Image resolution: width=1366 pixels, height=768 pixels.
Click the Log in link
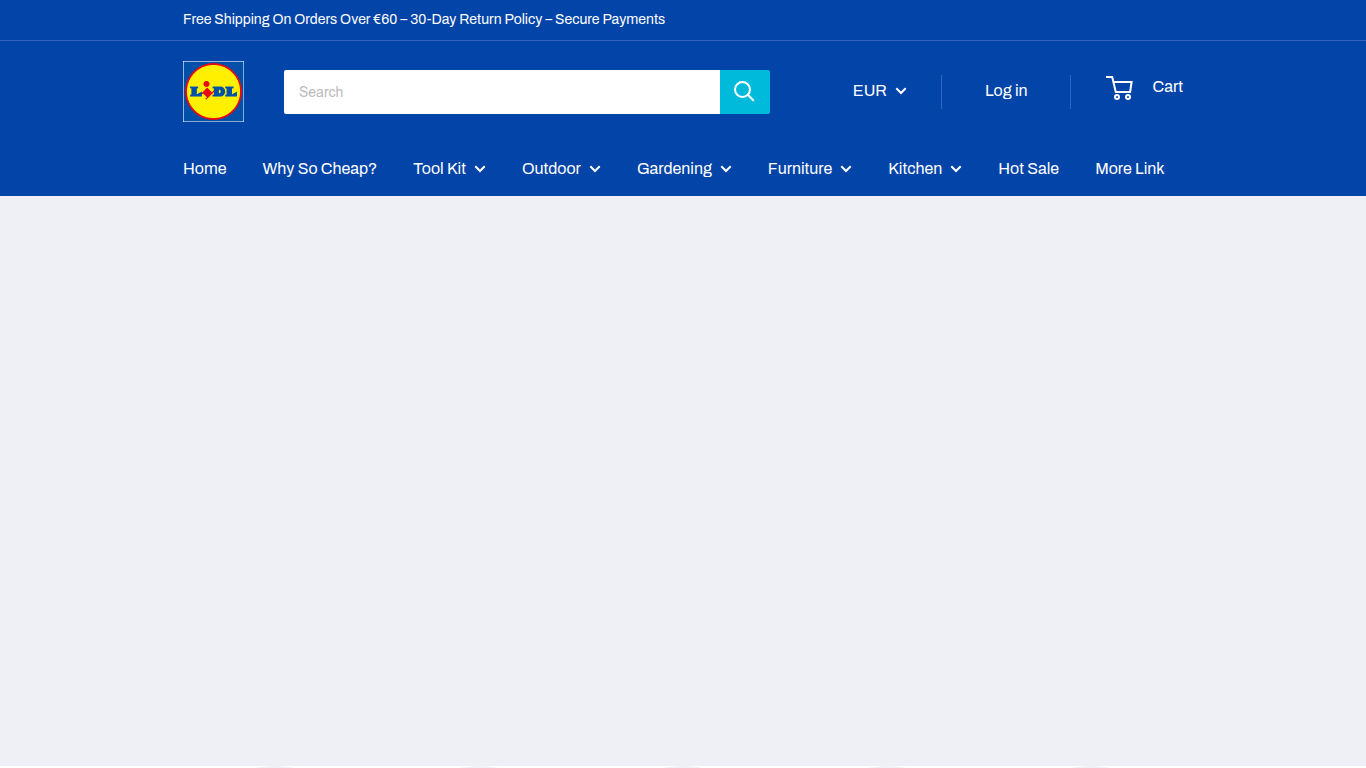pos(1006,91)
